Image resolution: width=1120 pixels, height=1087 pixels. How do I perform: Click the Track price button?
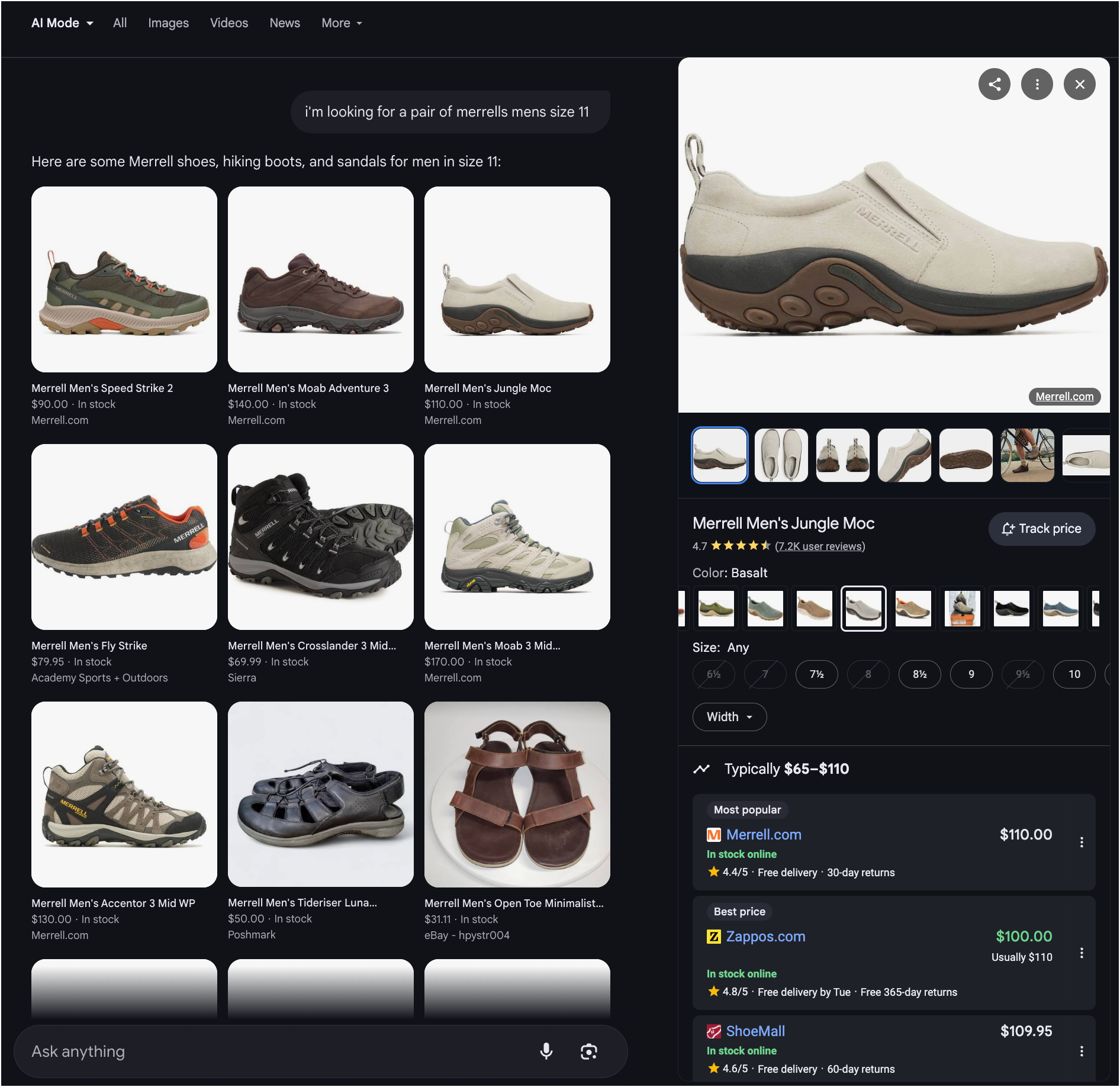pyautogui.click(x=1041, y=529)
